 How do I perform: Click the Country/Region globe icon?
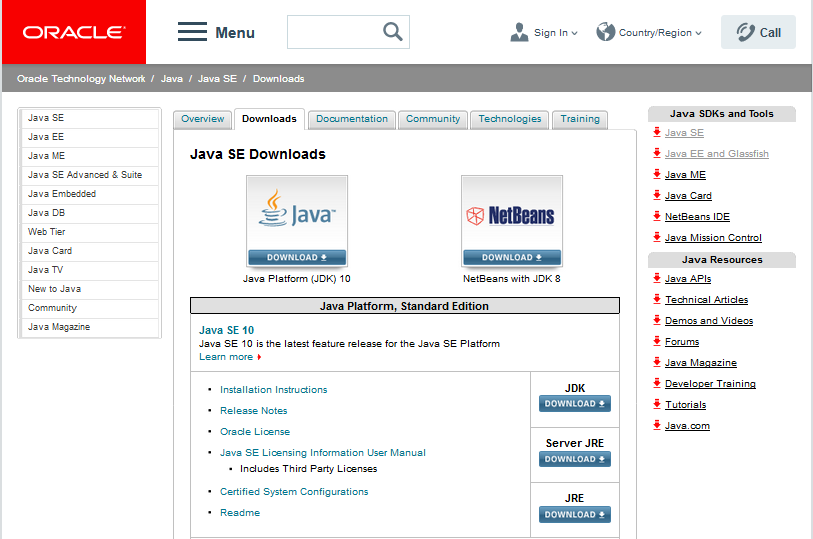pyautogui.click(x=605, y=32)
